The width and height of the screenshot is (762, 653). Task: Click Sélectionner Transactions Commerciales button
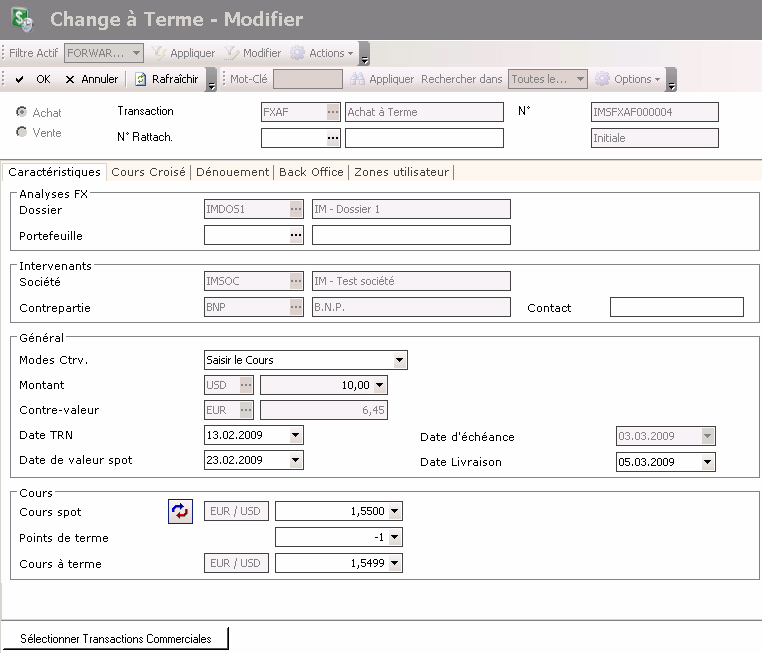click(115, 638)
